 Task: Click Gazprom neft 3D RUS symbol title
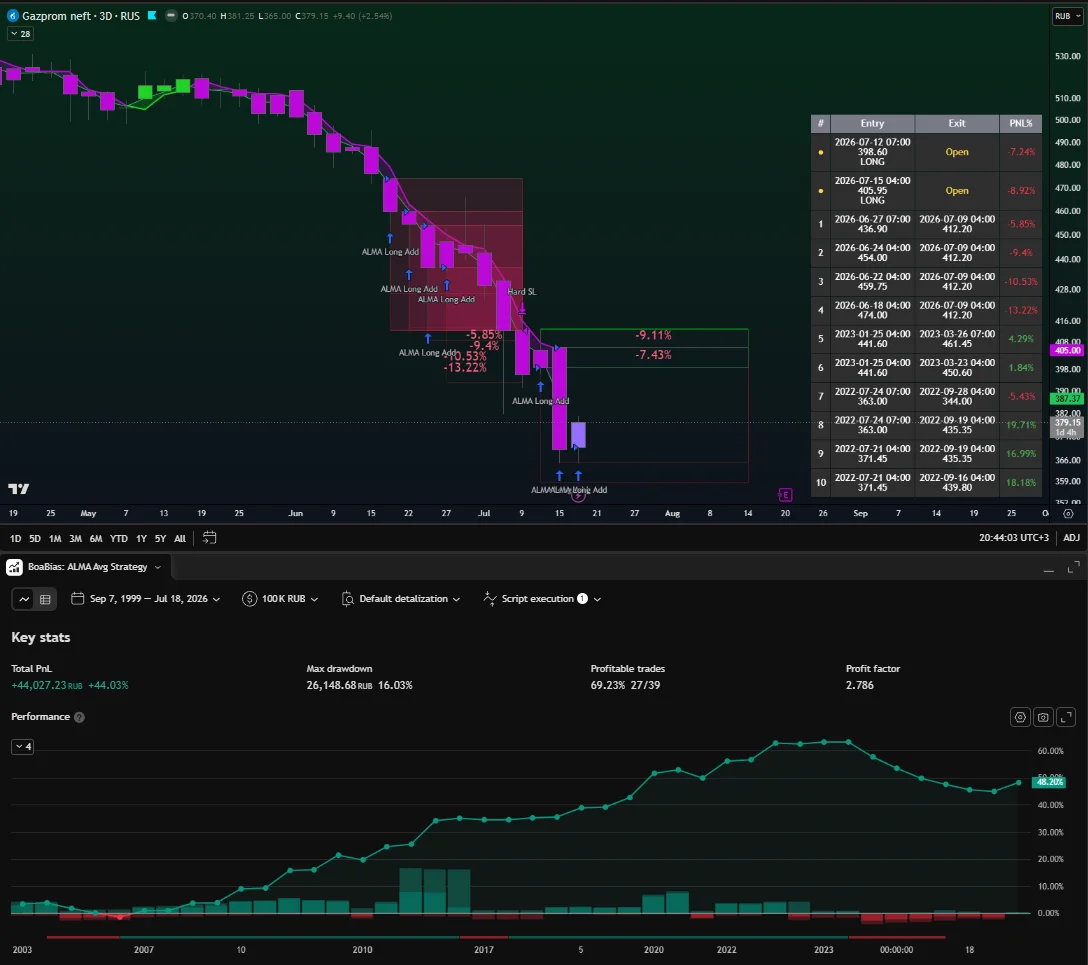coord(80,15)
